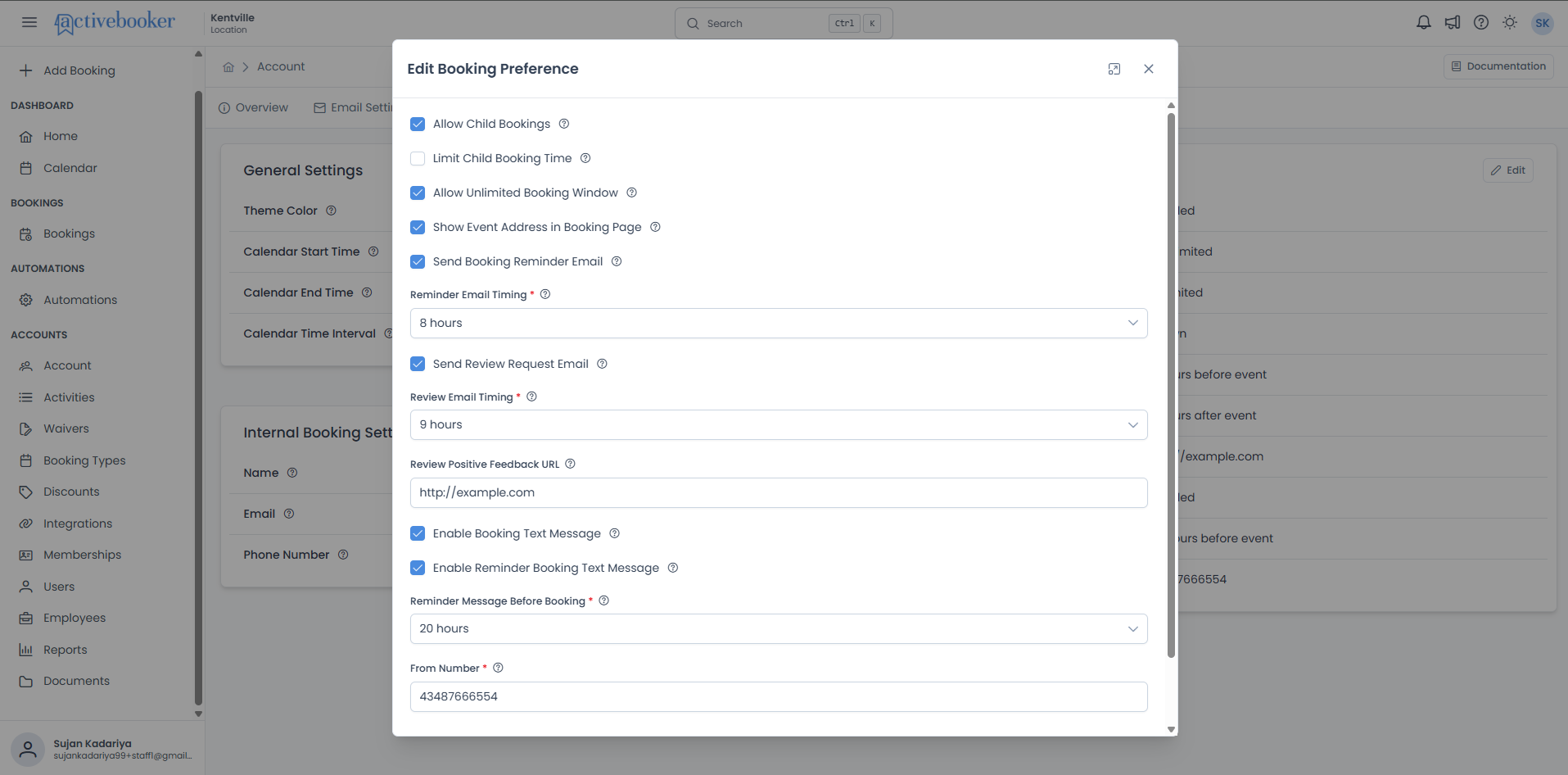Click help icon beside Reminder Email Timing

tap(545, 294)
